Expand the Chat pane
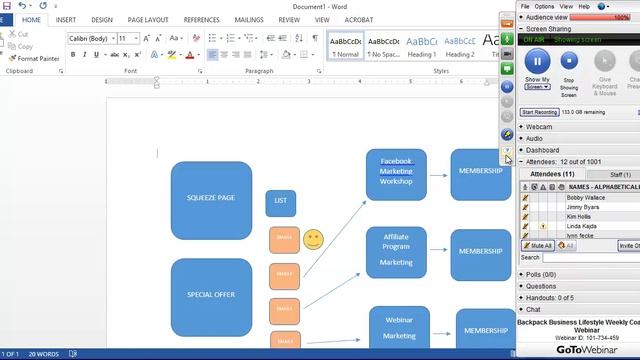 tap(521, 309)
